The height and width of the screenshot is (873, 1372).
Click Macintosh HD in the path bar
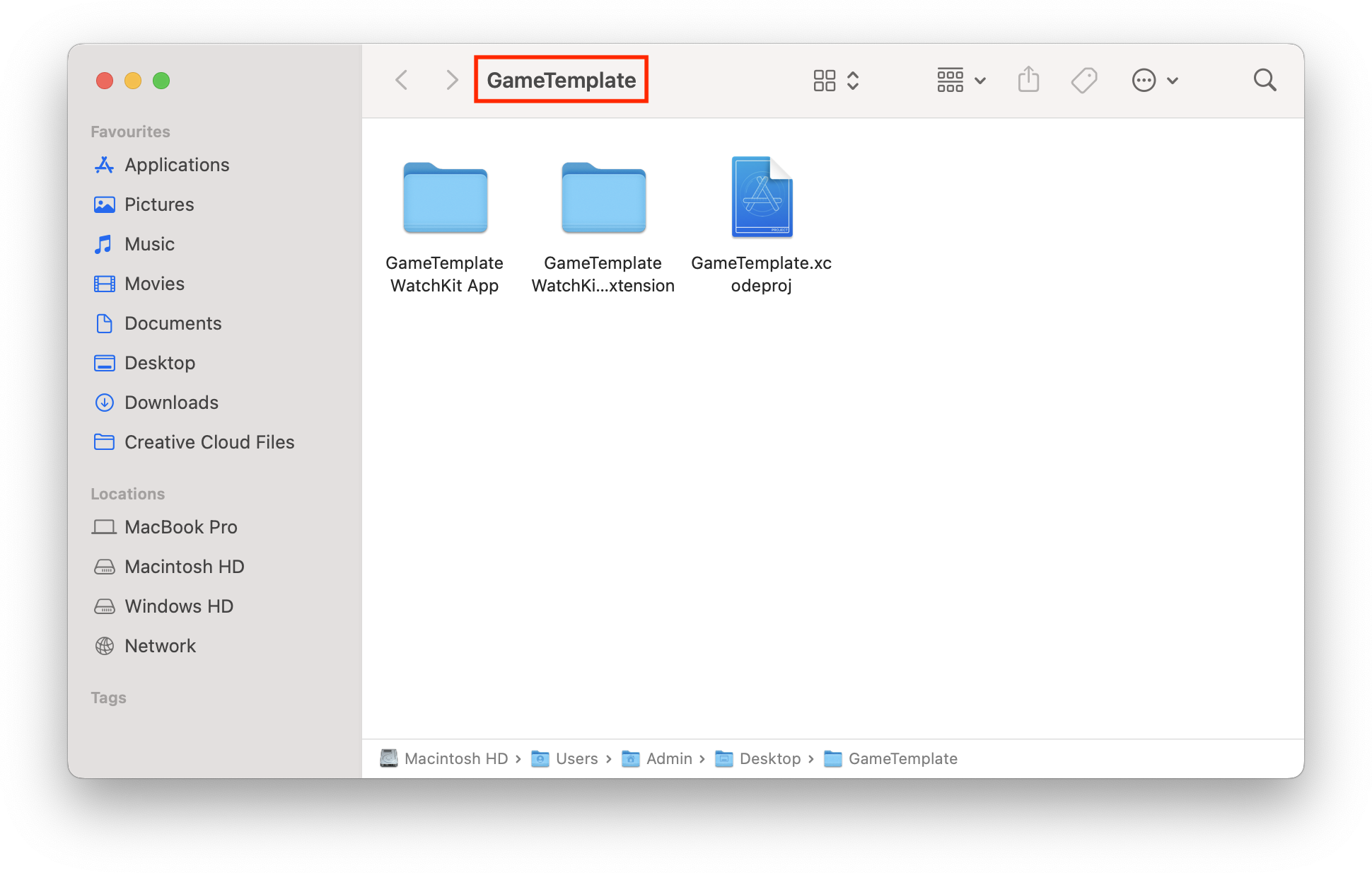tap(456, 758)
